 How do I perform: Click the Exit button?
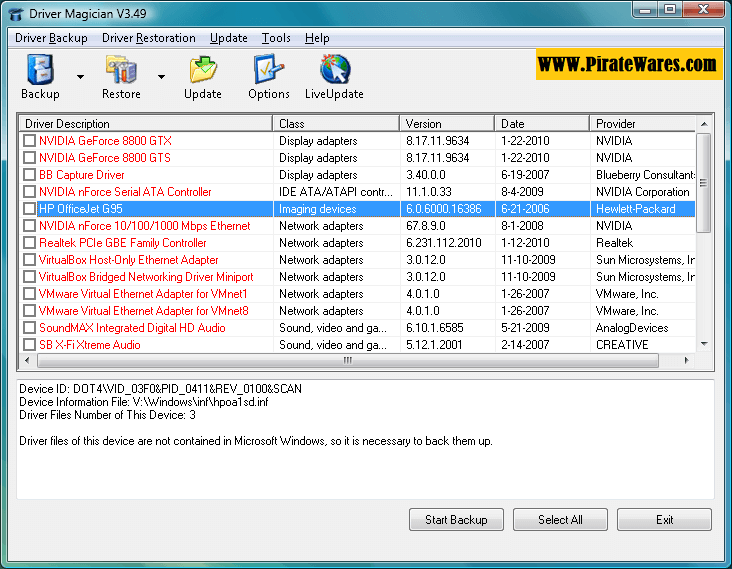[664, 520]
